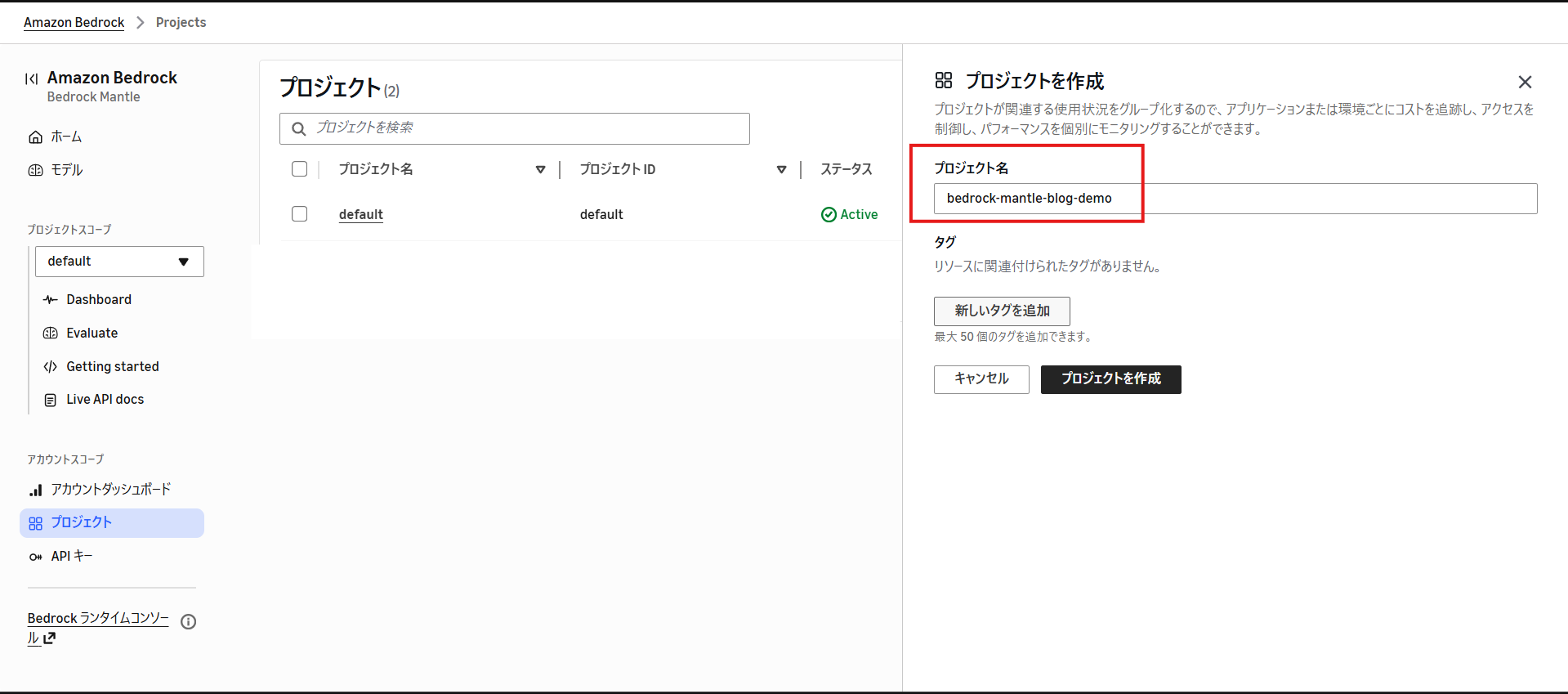Check the default project row checkbox
Viewport: 1568px width, 694px height.
coord(300,213)
